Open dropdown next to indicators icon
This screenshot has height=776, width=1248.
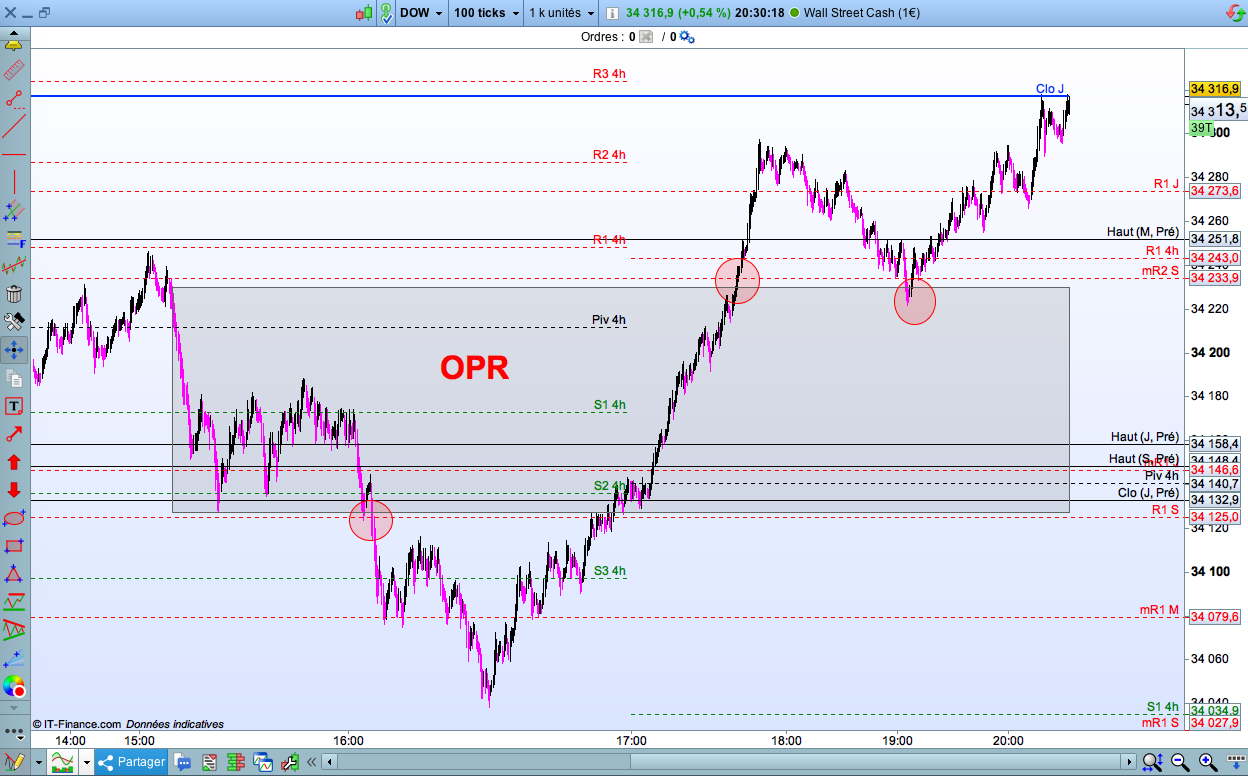[x=87, y=762]
